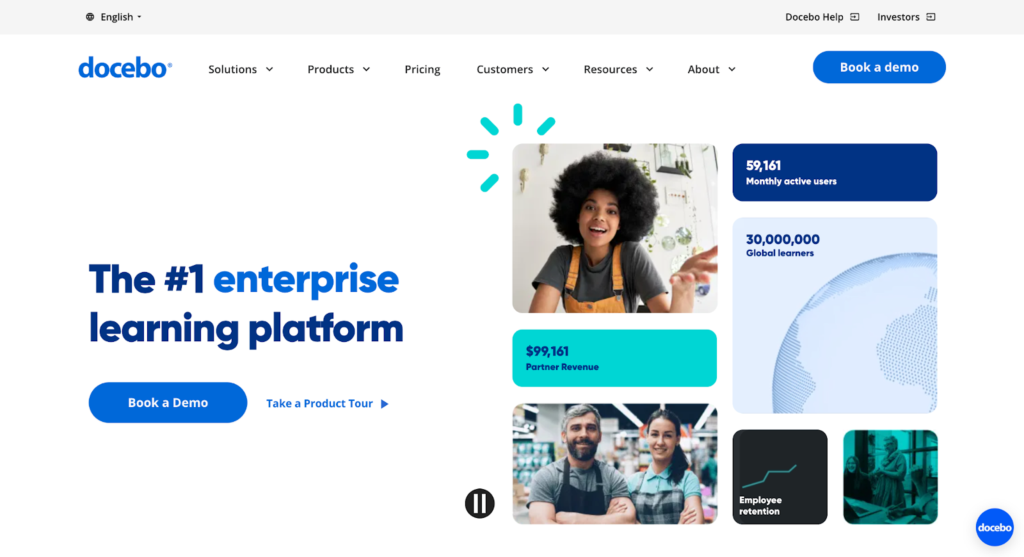Open the docebo chat bubble icon
The image size is (1024, 557).
click(x=995, y=527)
